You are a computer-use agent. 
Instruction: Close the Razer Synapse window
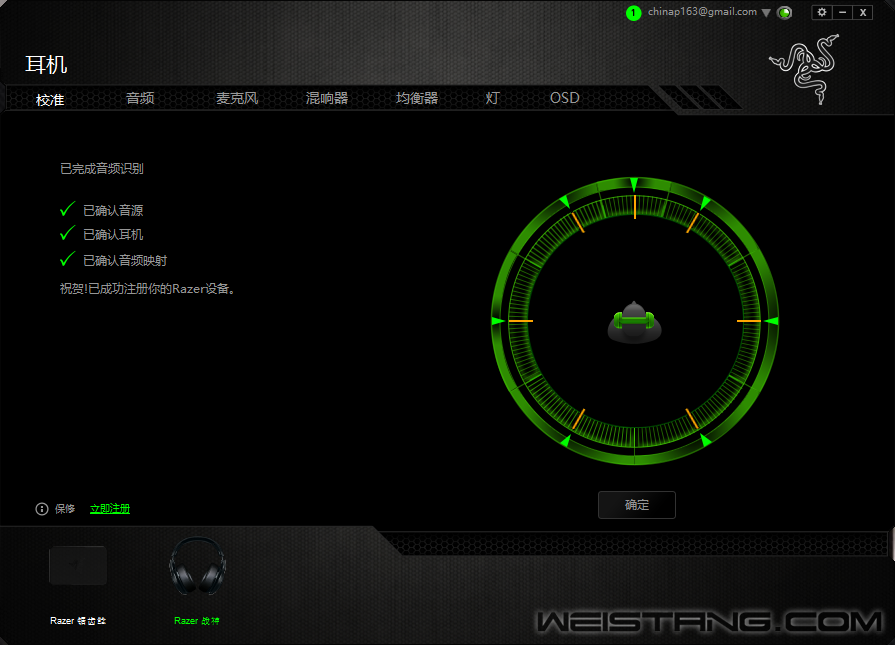click(x=863, y=12)
